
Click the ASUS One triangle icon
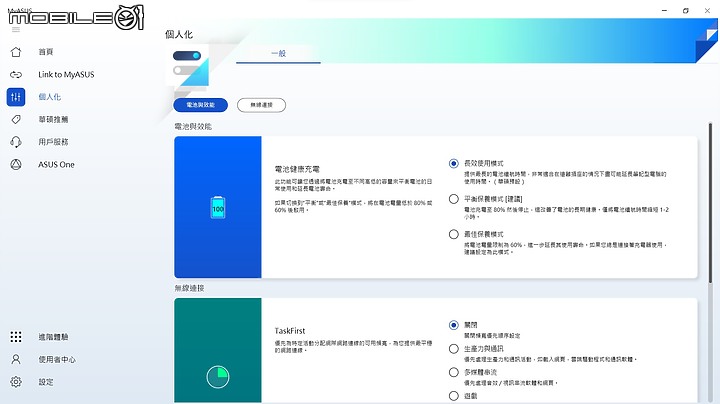[x=16, y=164]
